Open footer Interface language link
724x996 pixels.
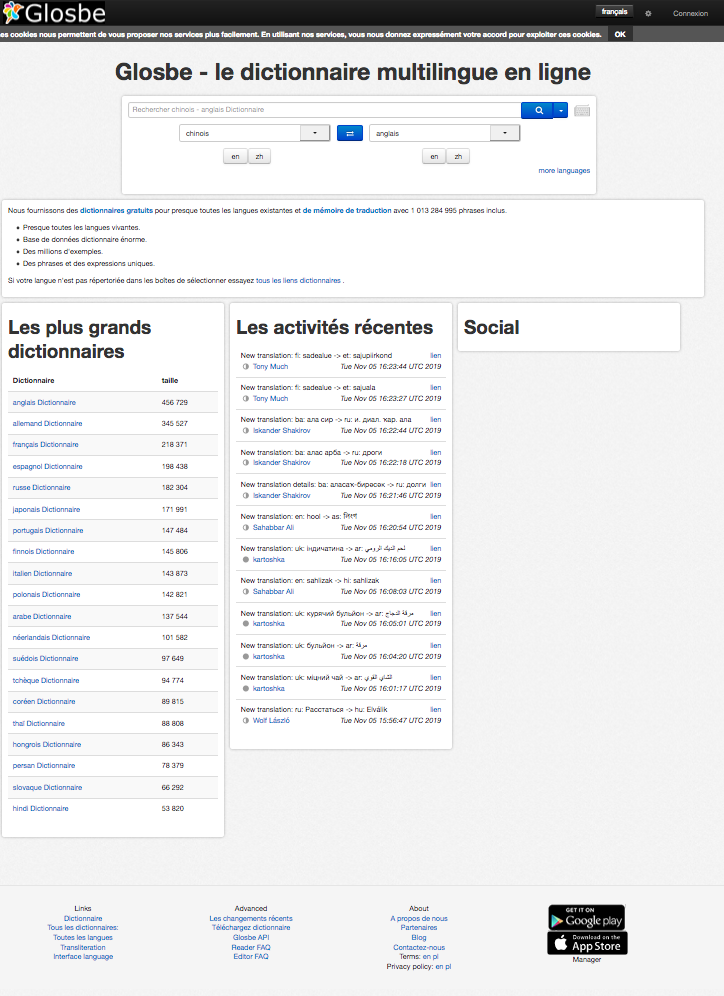(x=83, y=957)
